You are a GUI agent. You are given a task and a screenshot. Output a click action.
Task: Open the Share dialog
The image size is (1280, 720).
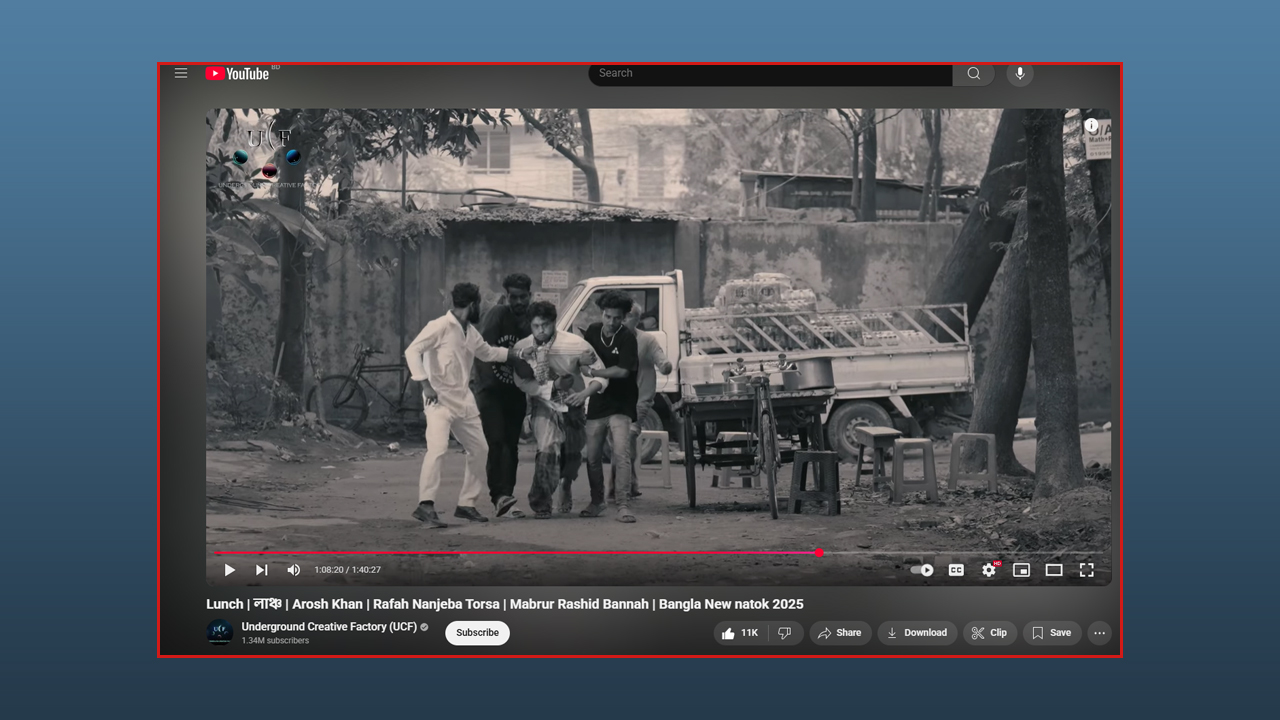(x=839, y=633)
